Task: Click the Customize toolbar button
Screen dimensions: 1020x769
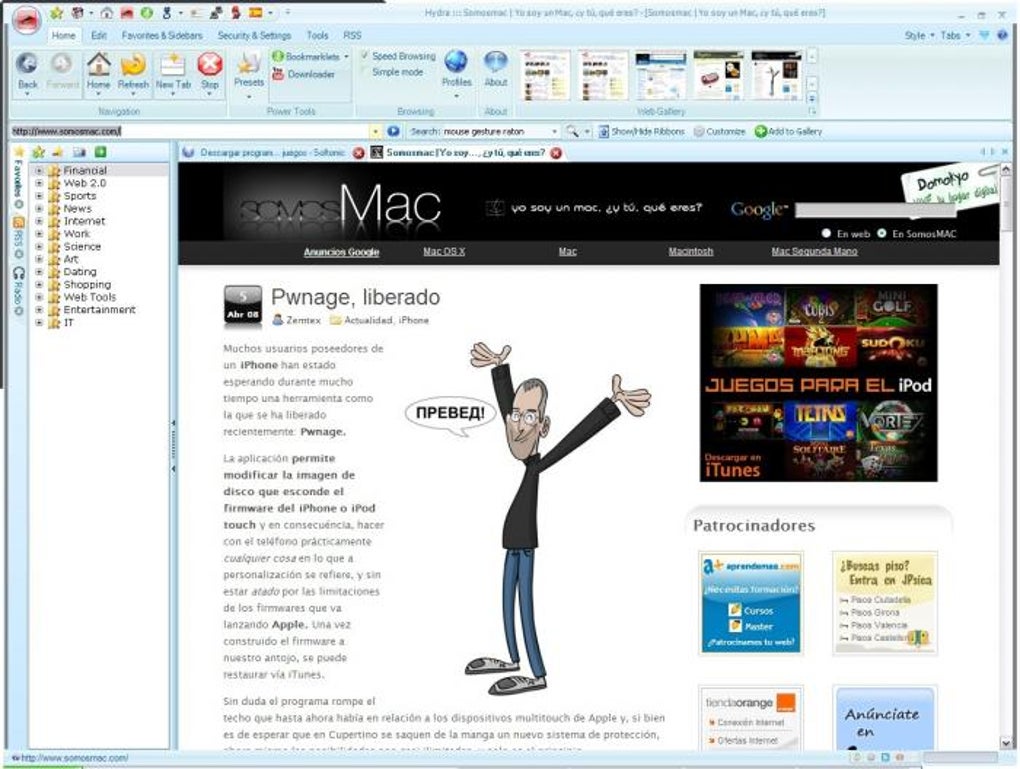Action: (719, 131)
